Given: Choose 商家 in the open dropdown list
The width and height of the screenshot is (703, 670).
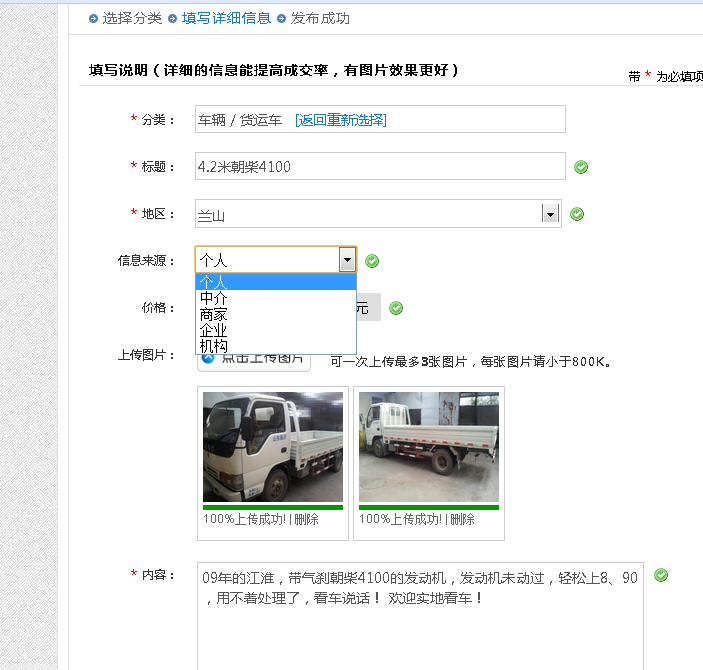Looking at the screenshot, I should click(213, 314).
